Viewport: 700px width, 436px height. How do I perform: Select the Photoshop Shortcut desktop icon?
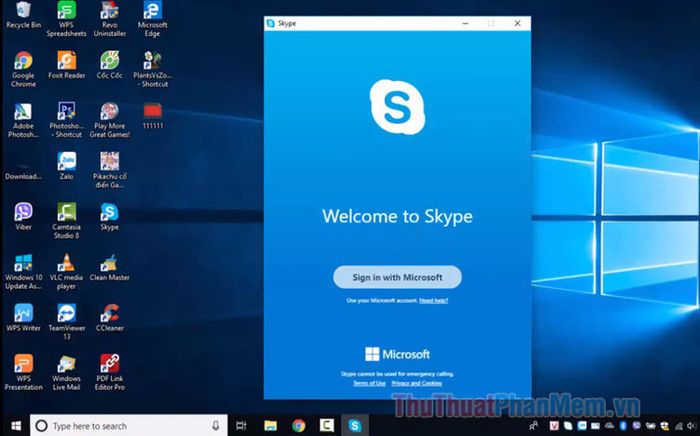[67, 120]
